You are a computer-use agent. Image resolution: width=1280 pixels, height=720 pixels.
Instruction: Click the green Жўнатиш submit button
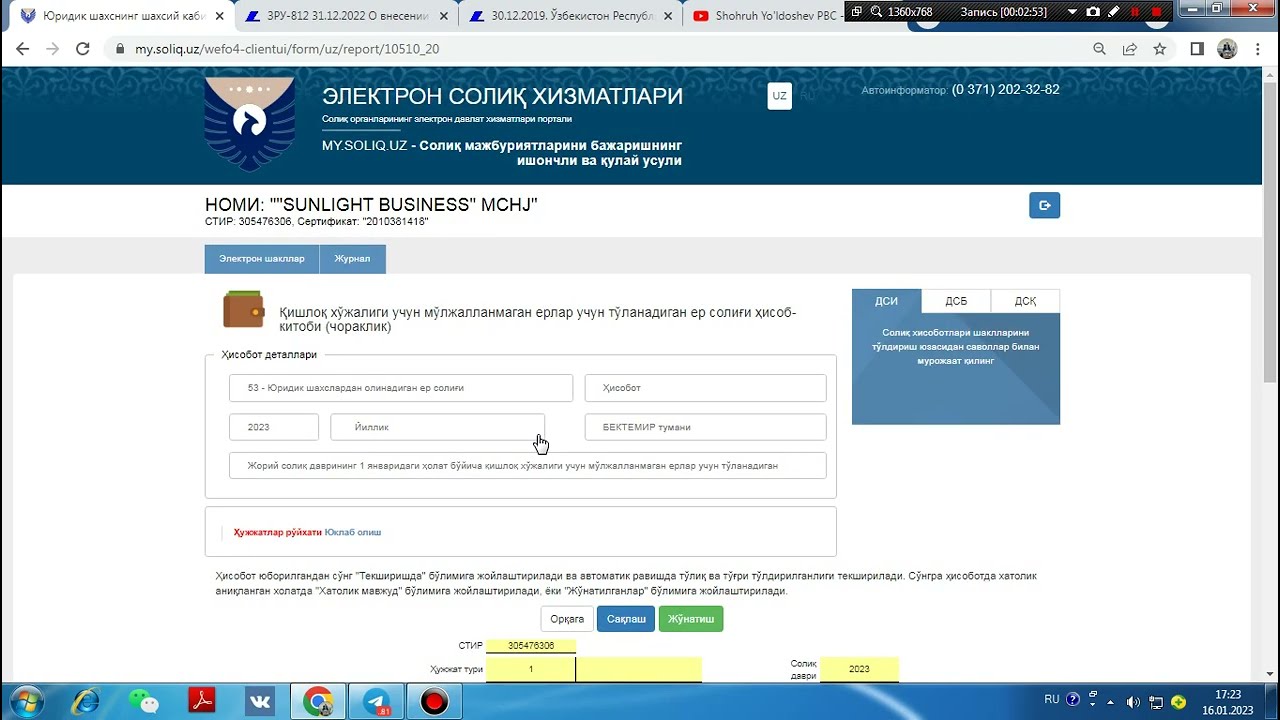tap(691, 619)
